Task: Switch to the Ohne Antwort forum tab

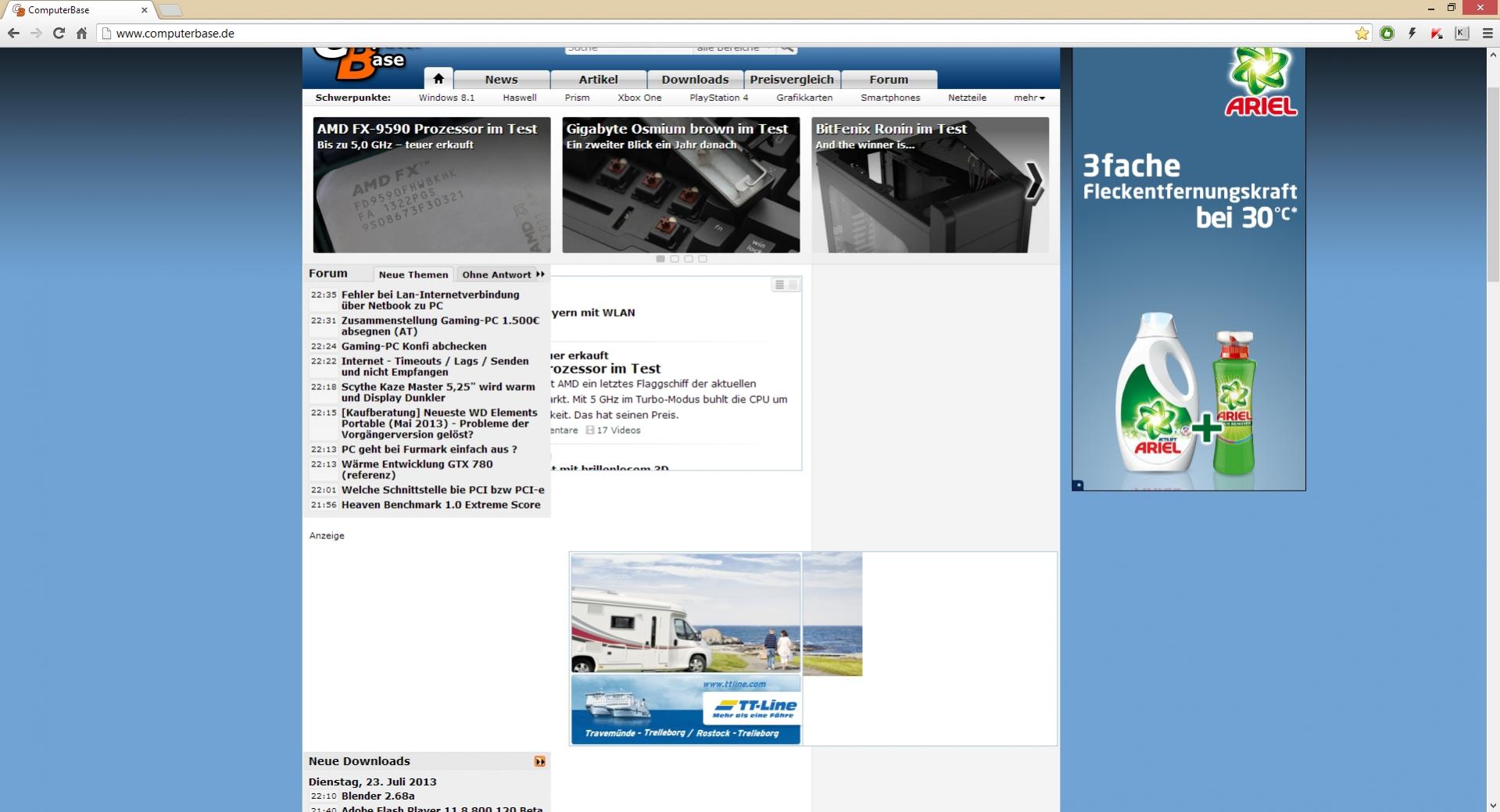Action: pos(496,274)
